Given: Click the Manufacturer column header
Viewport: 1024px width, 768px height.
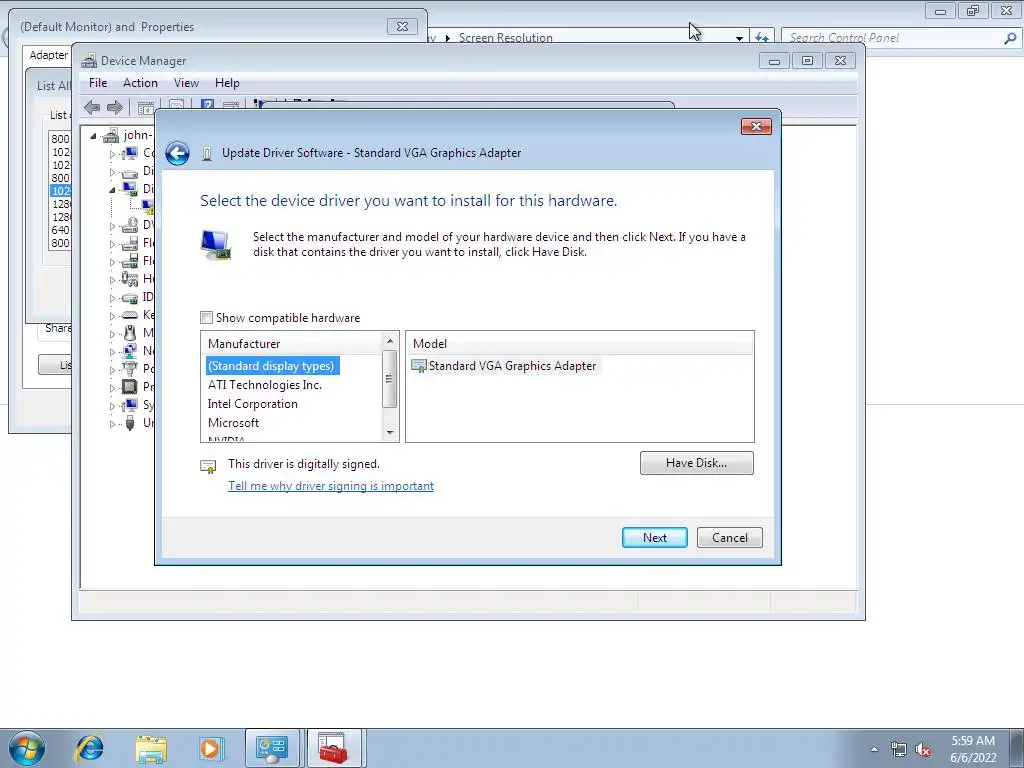Looking at the screenshot, I should (292, 344).
